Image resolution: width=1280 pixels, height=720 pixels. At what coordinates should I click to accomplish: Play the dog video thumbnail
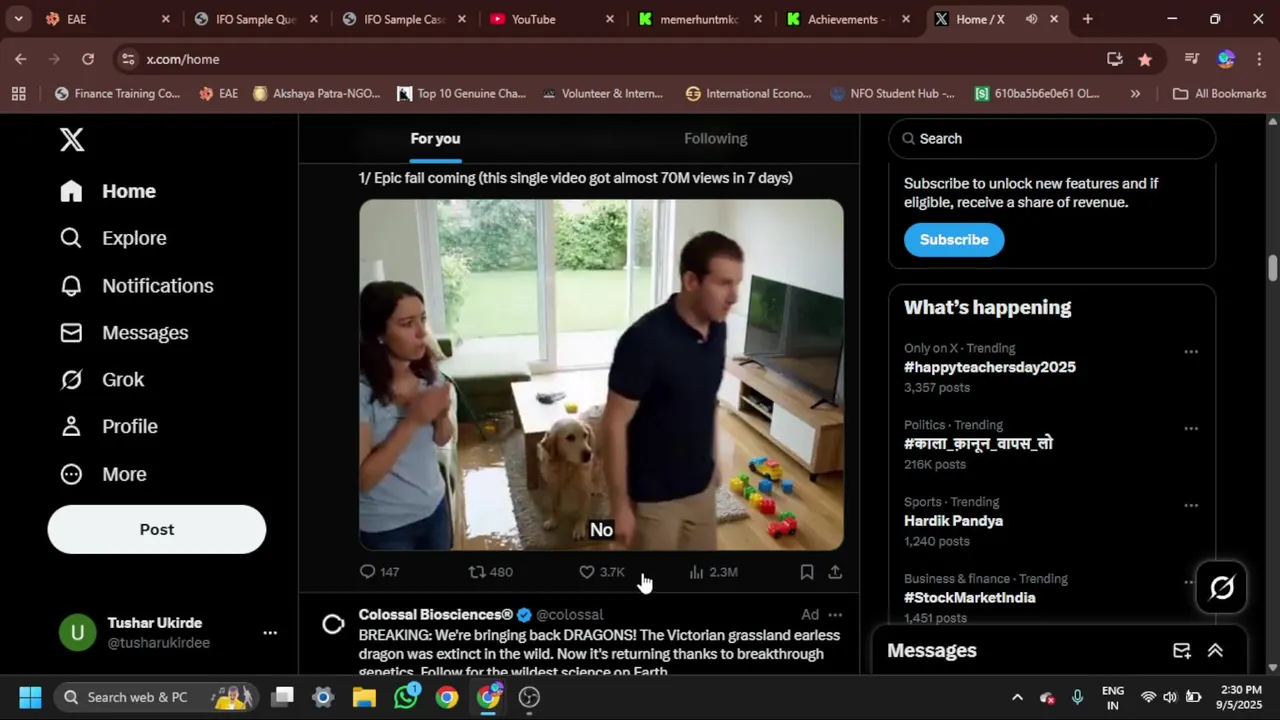coord(601,375)
